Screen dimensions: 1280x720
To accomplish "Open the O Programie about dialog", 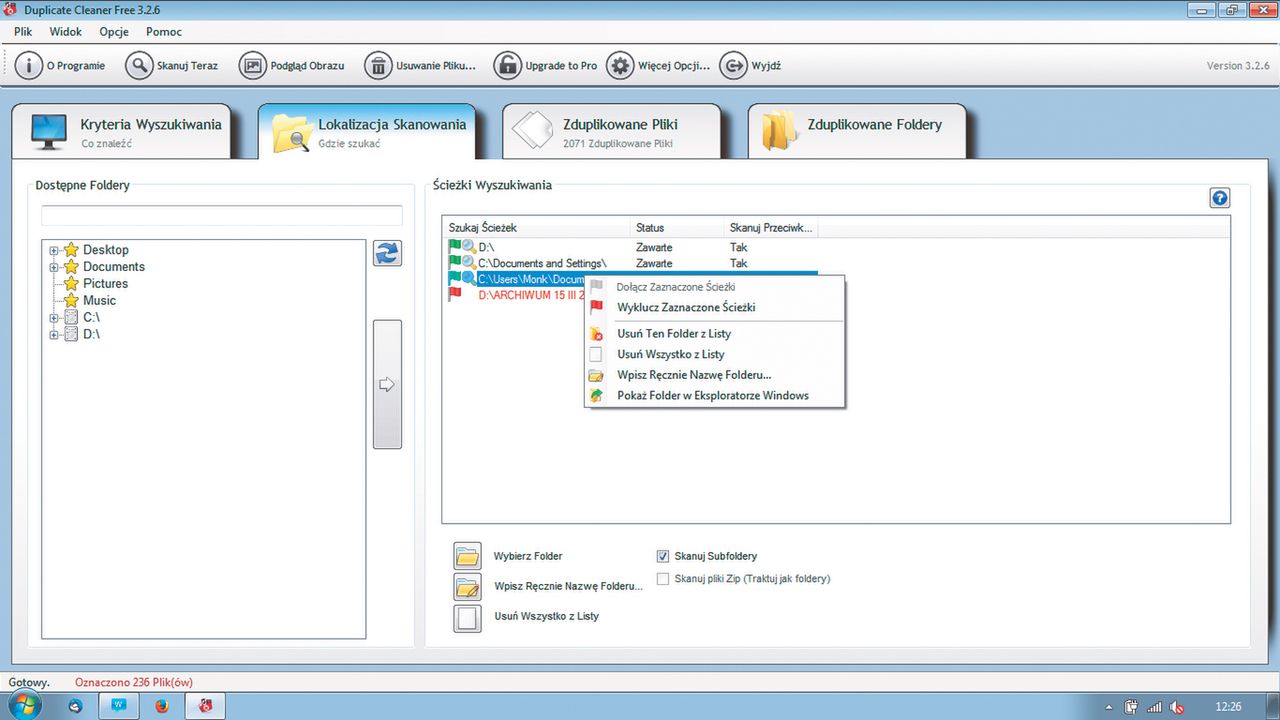I will [62, 66].
